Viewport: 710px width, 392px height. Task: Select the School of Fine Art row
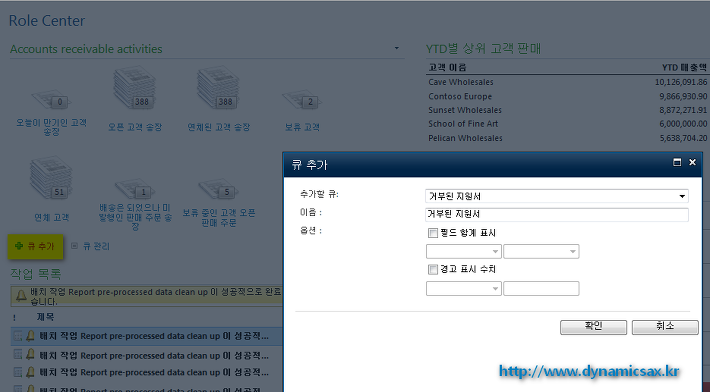pyautogui.click(x=567, y=124)
